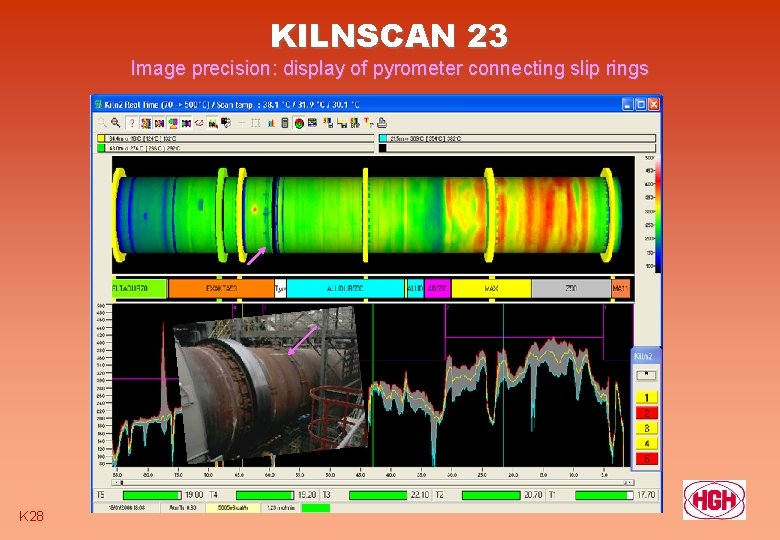The image size is (780, 540).
Task: Click the hot spot on the kiln thermal image
Action: (255, 209)
